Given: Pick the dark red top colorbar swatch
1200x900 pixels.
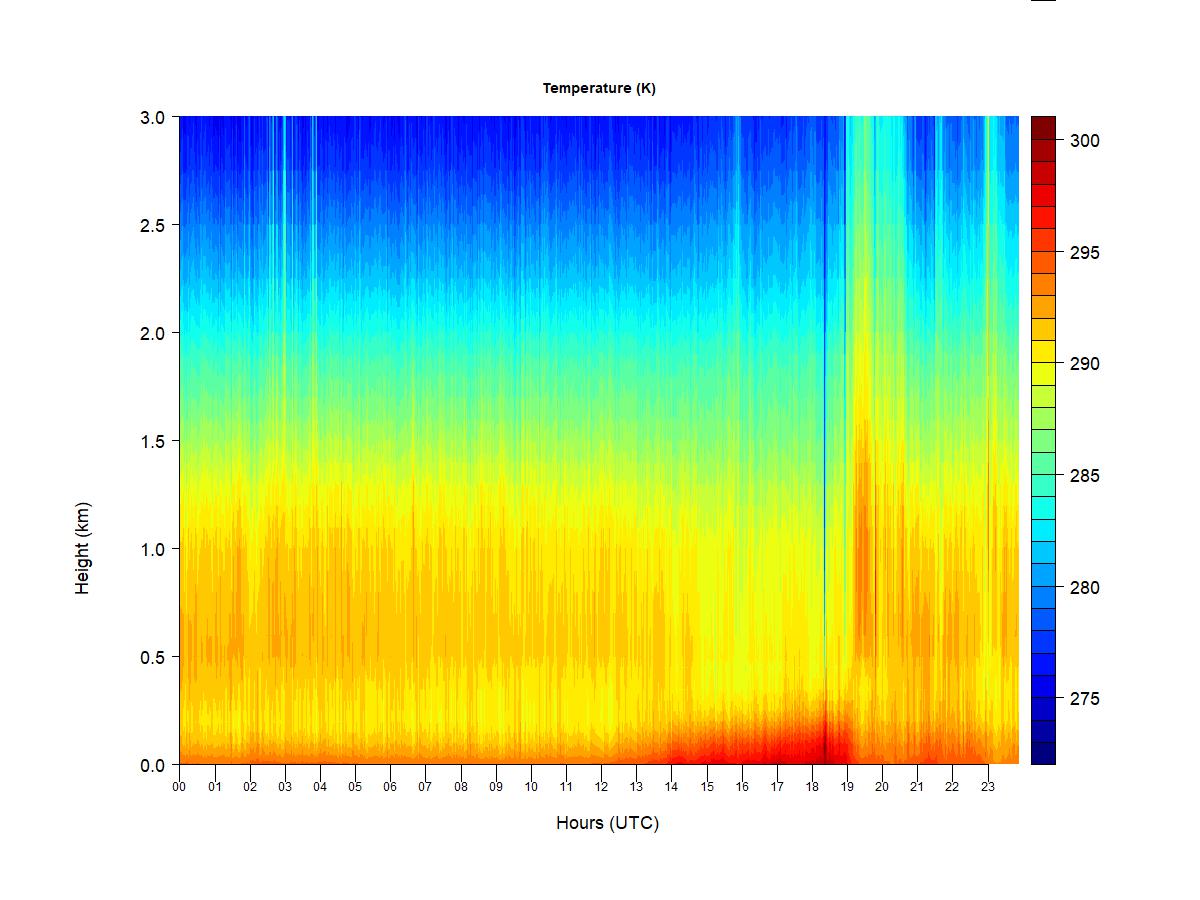Looking at the screenshot, I should [1043, 127].
